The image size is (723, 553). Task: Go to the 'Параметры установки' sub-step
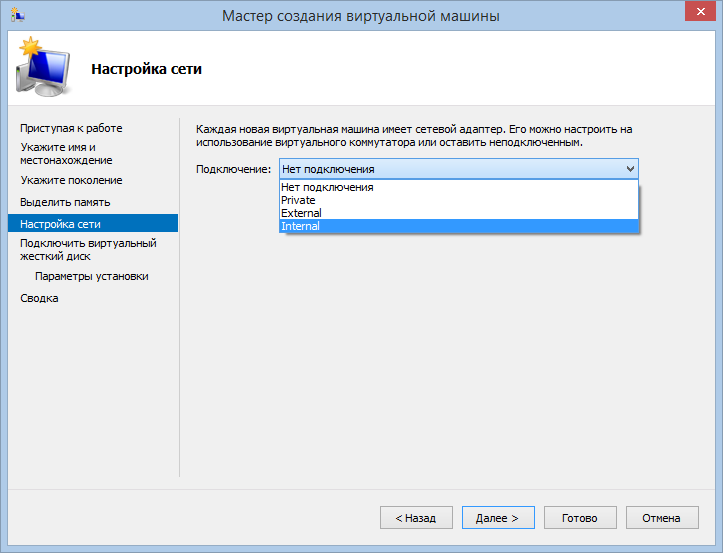91,276
